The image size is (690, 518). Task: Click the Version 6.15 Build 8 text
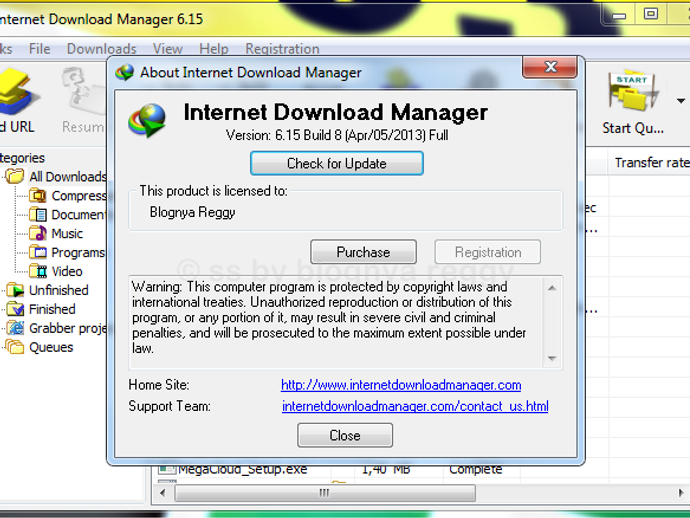337,135
